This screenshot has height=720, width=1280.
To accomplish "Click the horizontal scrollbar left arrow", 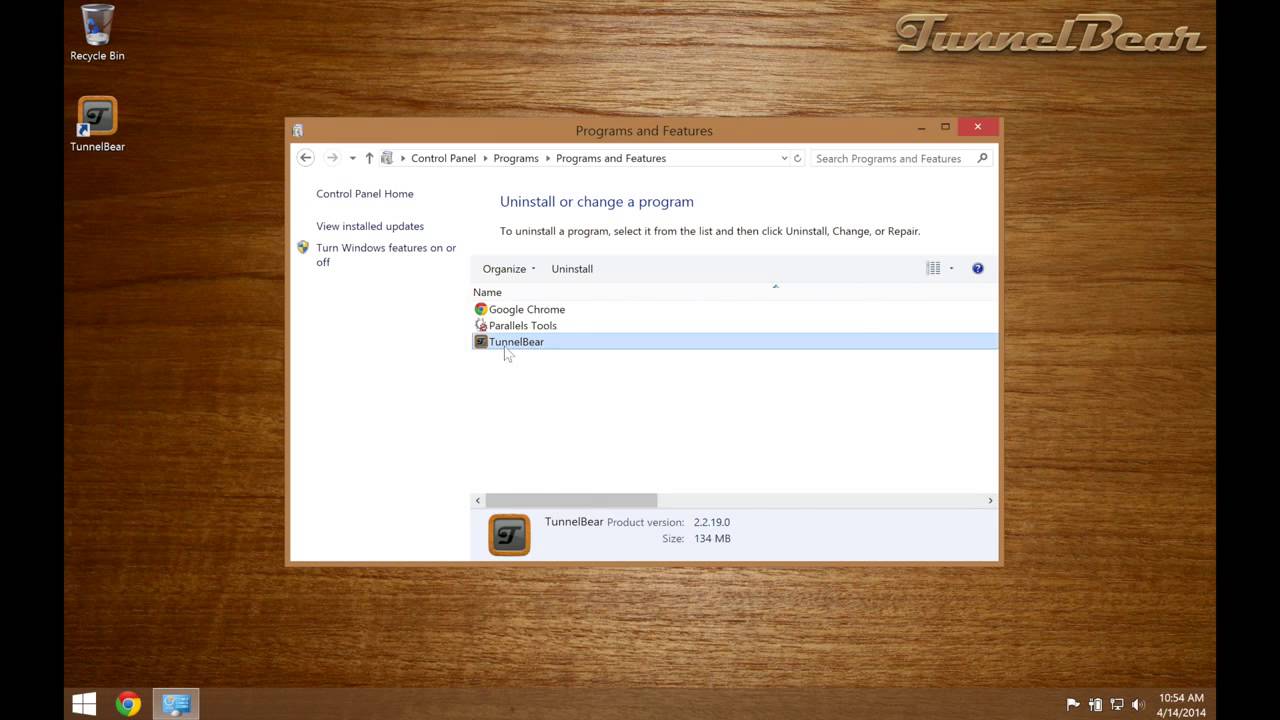I will click(x=478, y=500).
